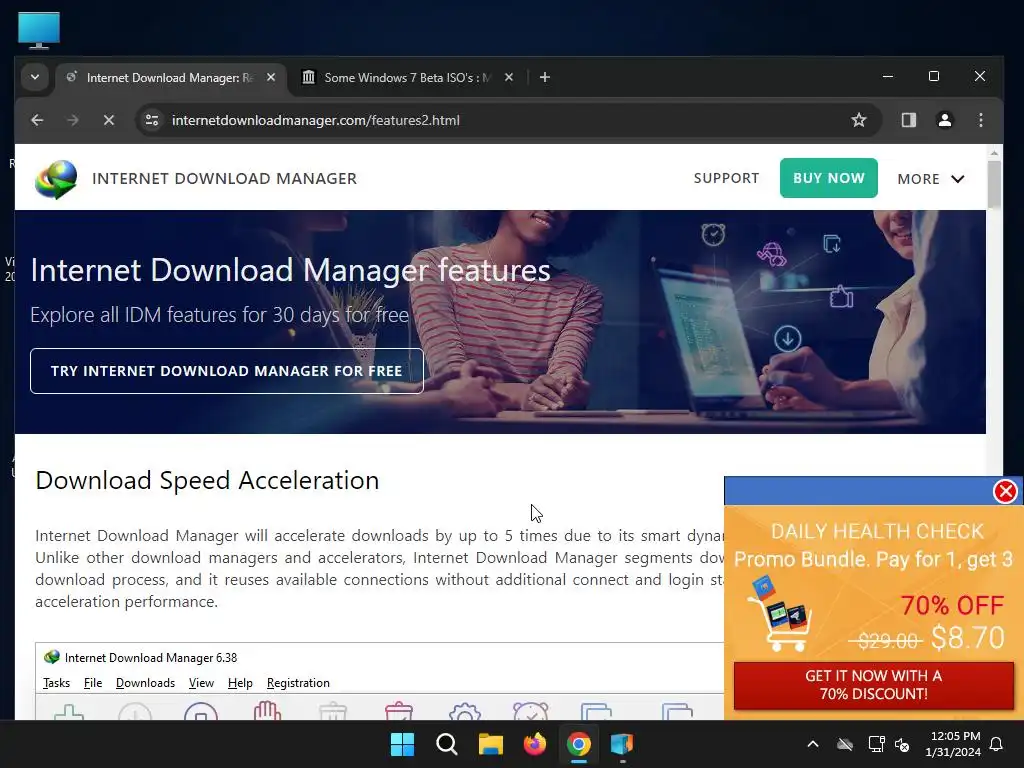Open File menu in IDM screenshot

coord(93,682)
